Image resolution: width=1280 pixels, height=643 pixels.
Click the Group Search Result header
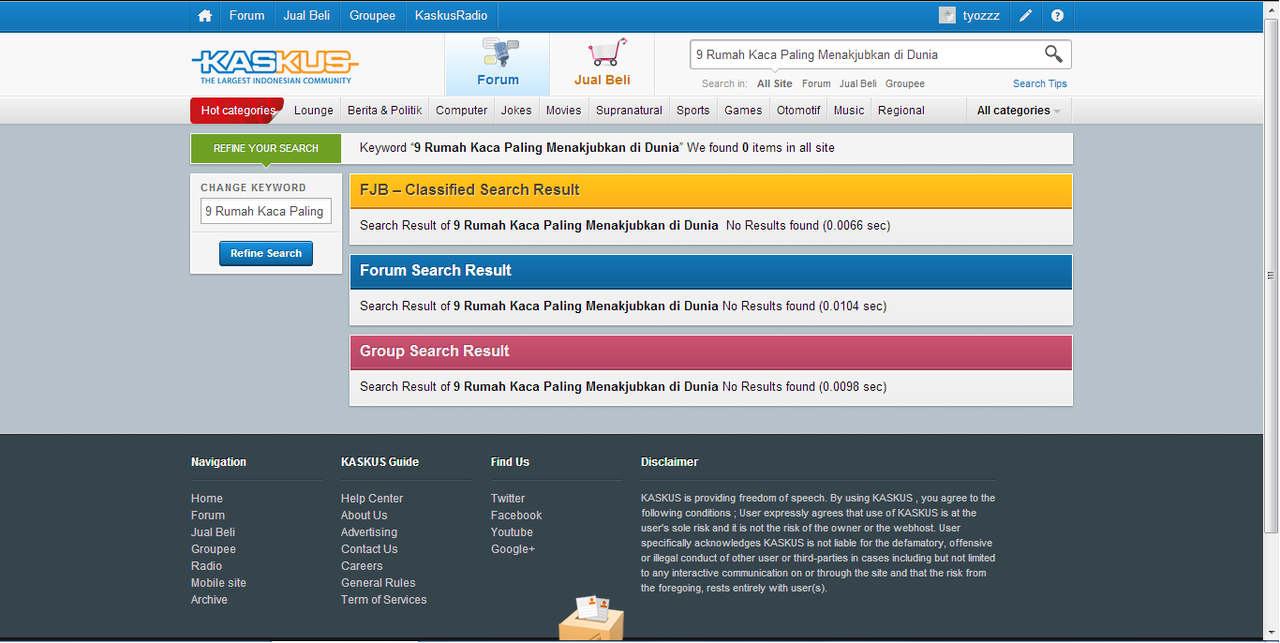point(711,352)
